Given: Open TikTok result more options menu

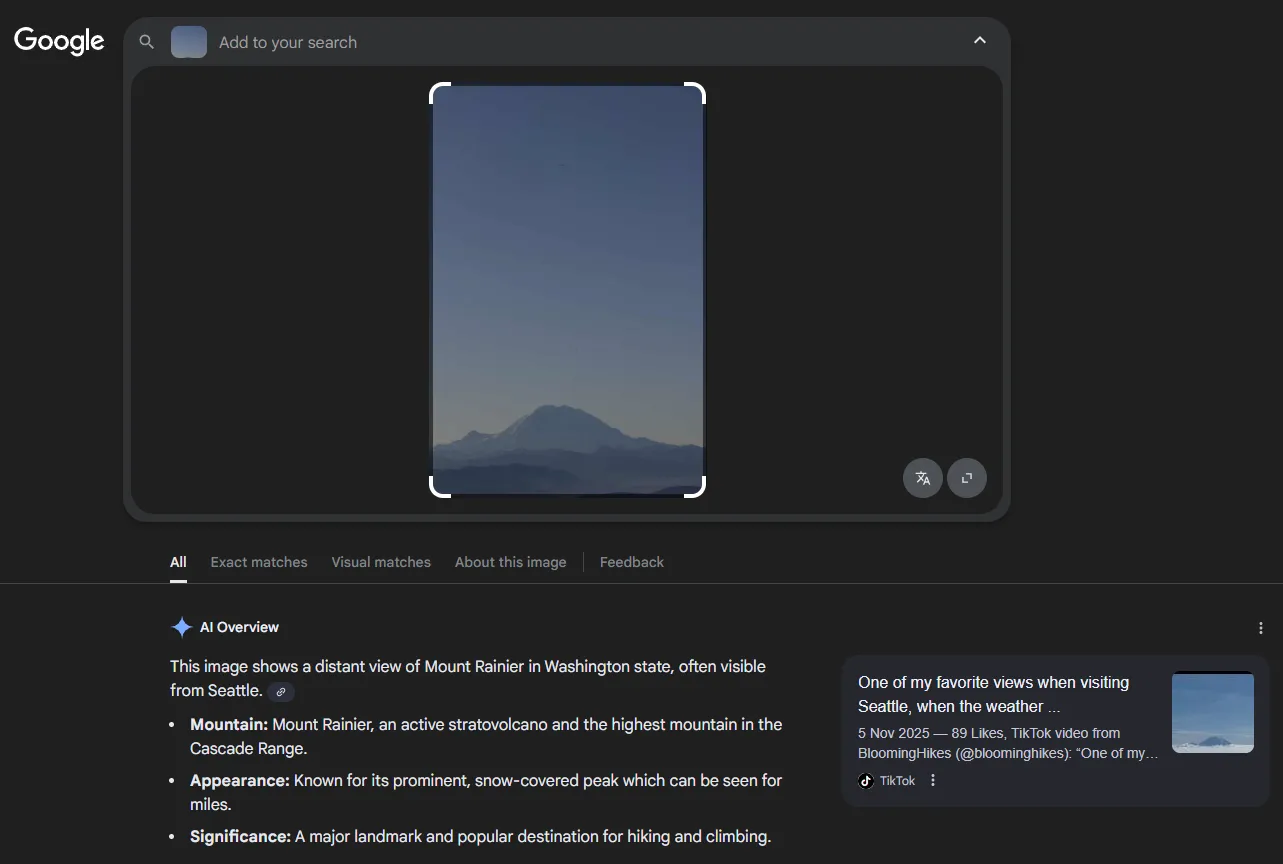Looking at the screenshot, I should coord(933,780).
